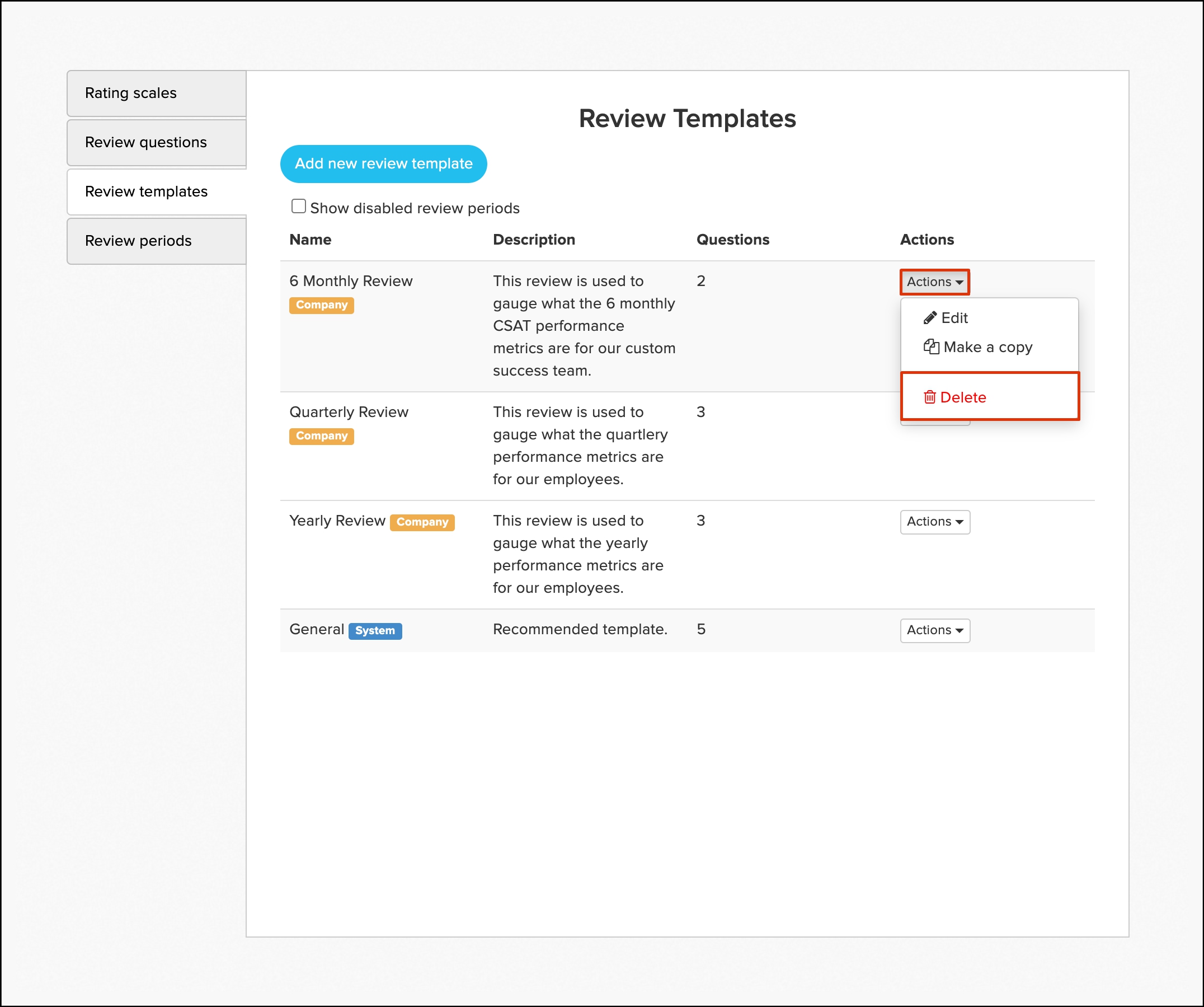1204x1007 pixels.
Task: Choose Make a copy from the menu
Action: (987, 347)
